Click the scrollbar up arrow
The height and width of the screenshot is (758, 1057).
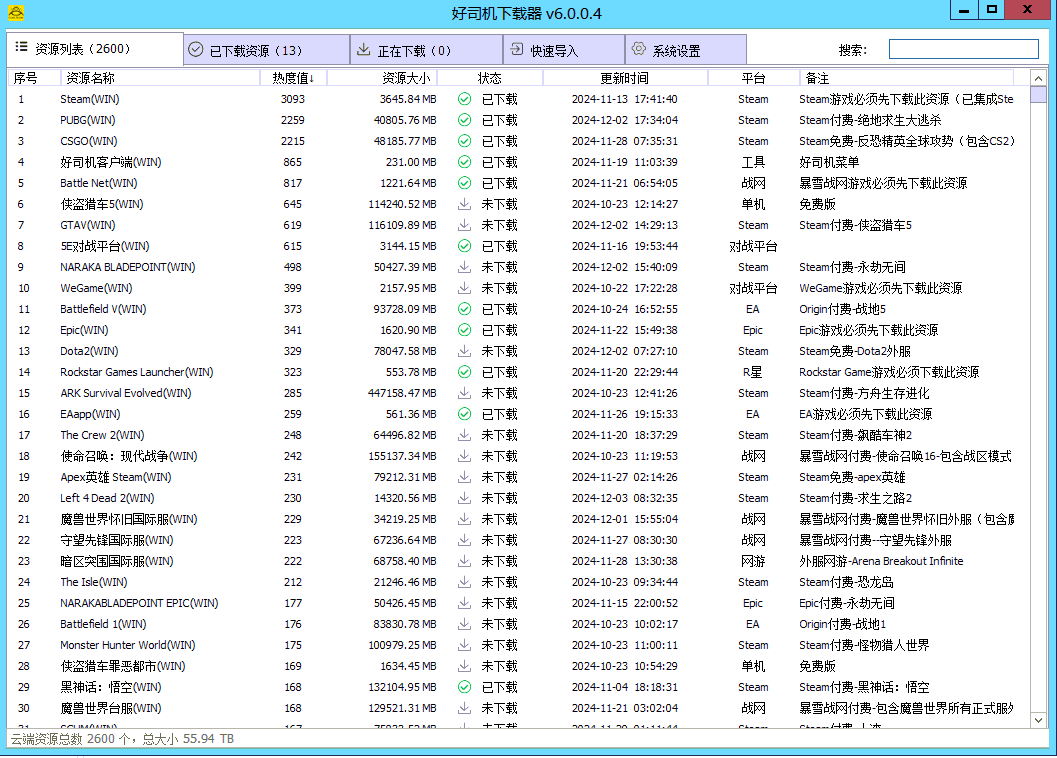1038,78
